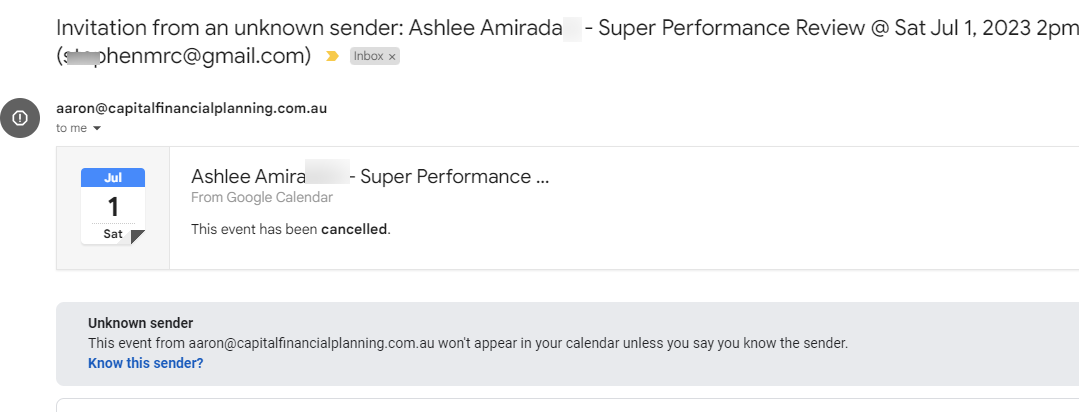This screenshot has height=412, width=1079.
Task: Remove the Inbox label with its x
Action: [392, 57]
